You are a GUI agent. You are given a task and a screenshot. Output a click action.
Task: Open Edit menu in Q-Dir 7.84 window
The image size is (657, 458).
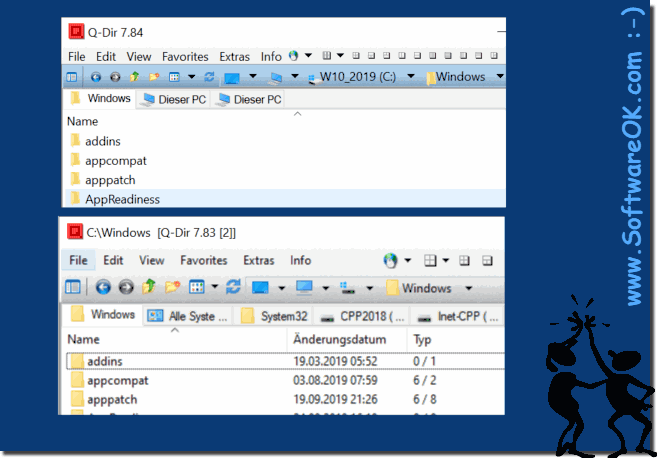tap(106, 56)
